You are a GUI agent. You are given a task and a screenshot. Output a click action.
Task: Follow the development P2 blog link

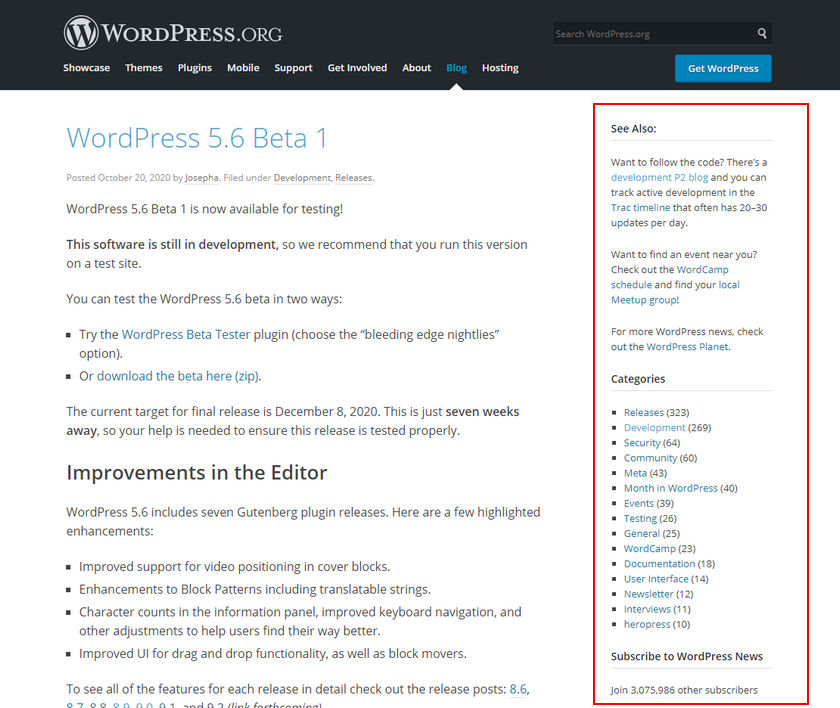pyautogui.click(x=659, y=177)
